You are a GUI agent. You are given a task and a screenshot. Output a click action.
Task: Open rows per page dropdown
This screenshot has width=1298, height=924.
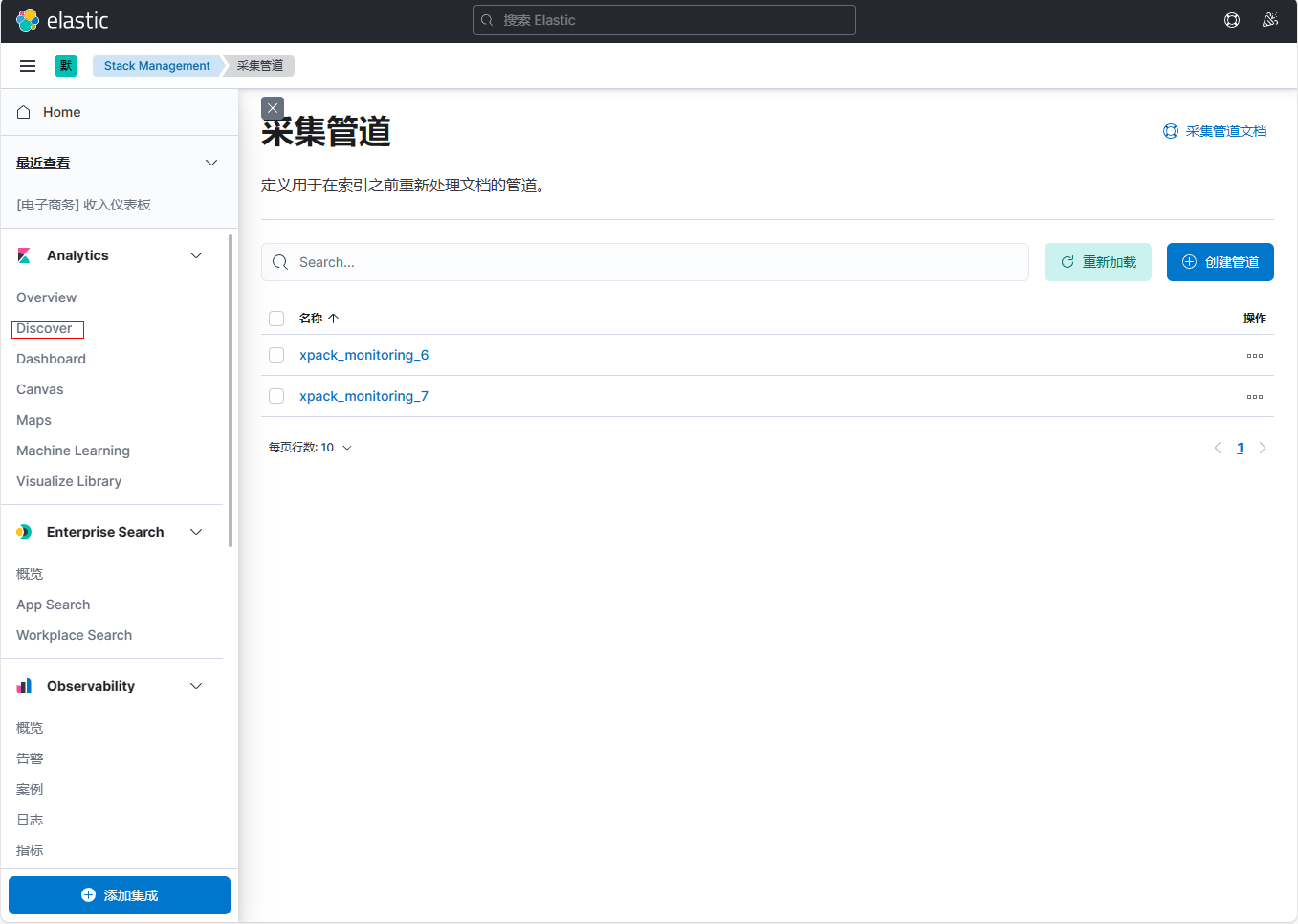pos(310,448)
